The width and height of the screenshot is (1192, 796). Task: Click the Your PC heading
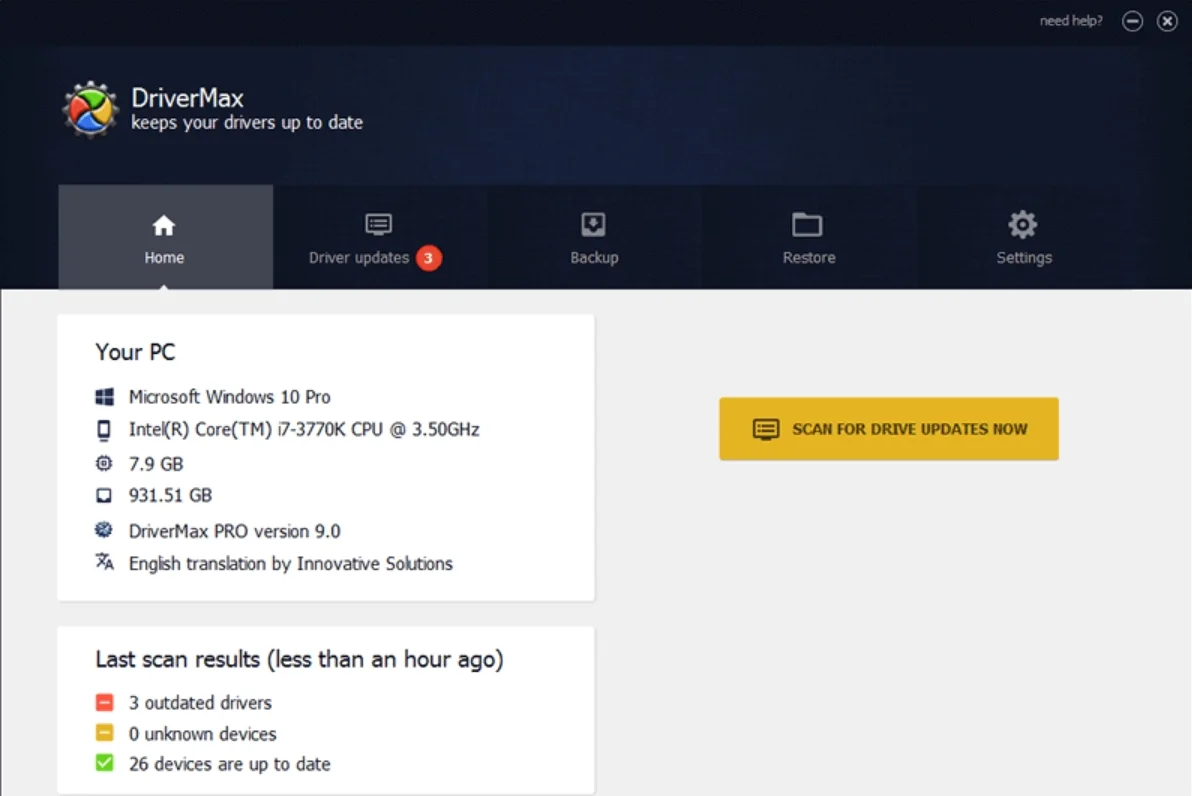coord(135,352)
